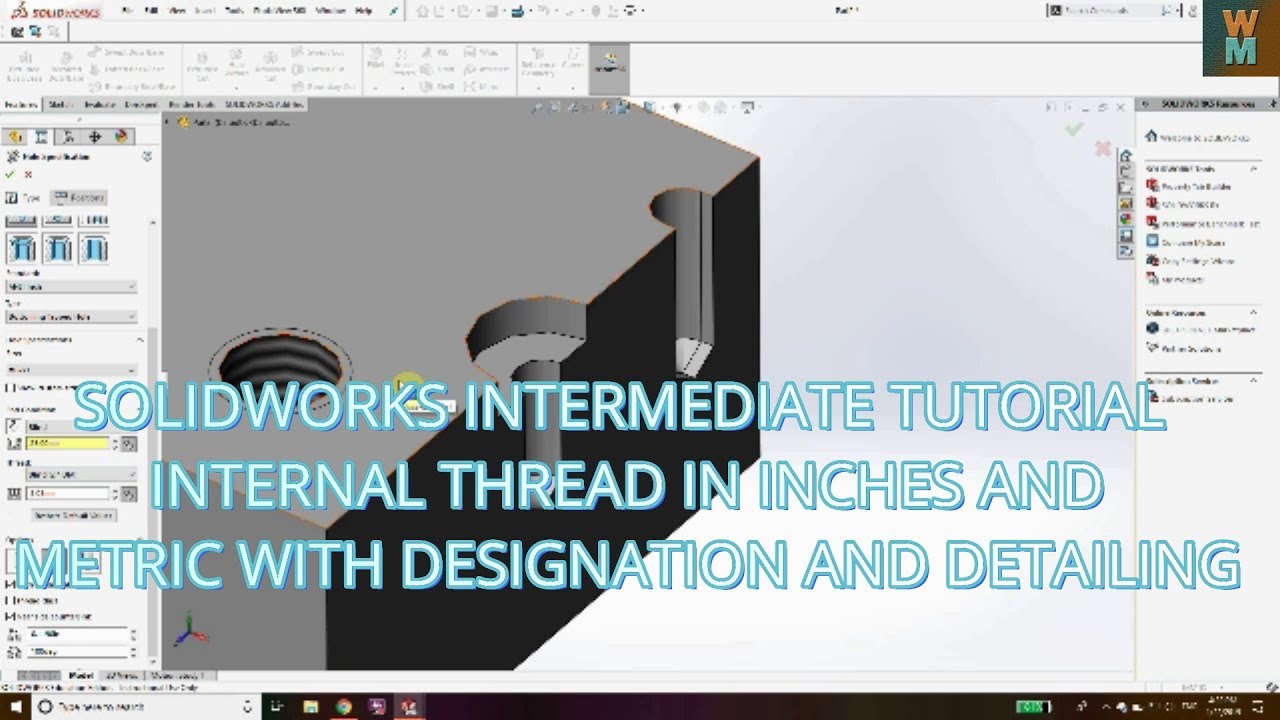The width and height of the screenshot is (1280, 720).
Task: Accept Hole Specification with green checkmark
Action: (x=10, y=174)
